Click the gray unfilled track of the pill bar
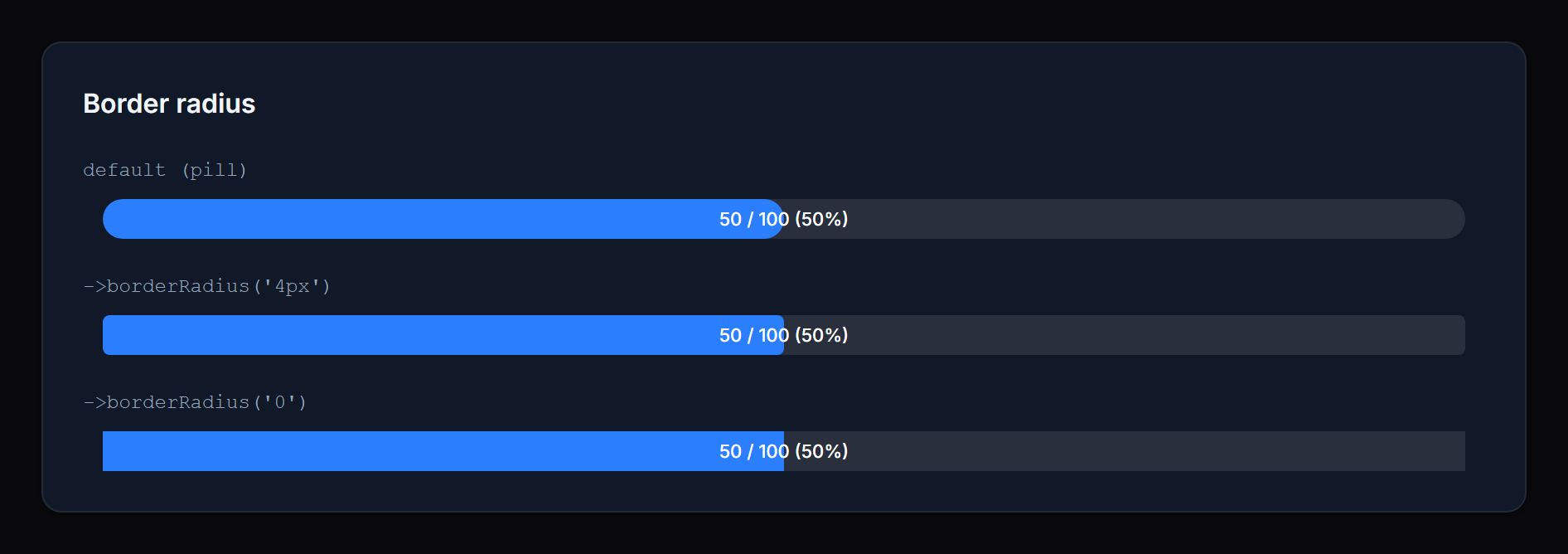This screenshot has width=1568, height=554. [x=1160, y=219]
